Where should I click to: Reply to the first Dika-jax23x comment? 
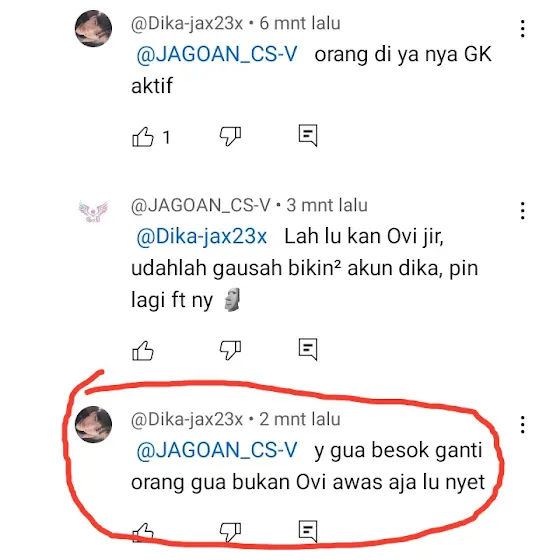[308, 135]
